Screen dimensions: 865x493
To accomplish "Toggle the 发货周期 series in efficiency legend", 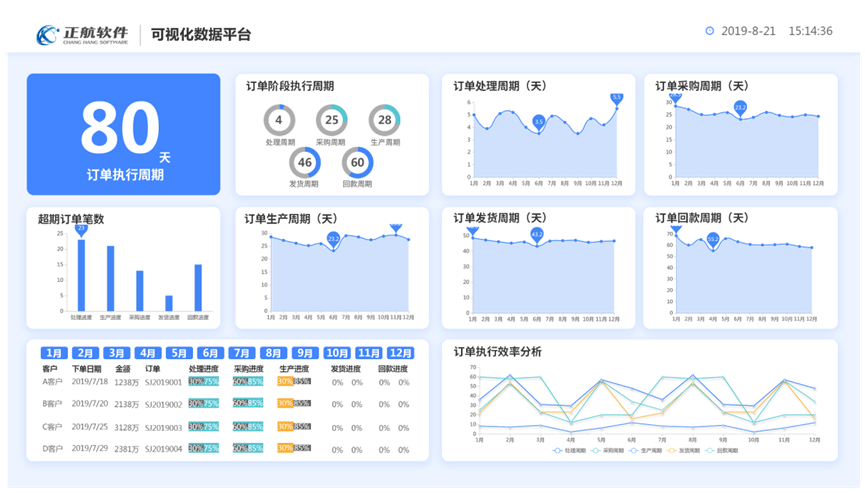I will pos(683,451).
